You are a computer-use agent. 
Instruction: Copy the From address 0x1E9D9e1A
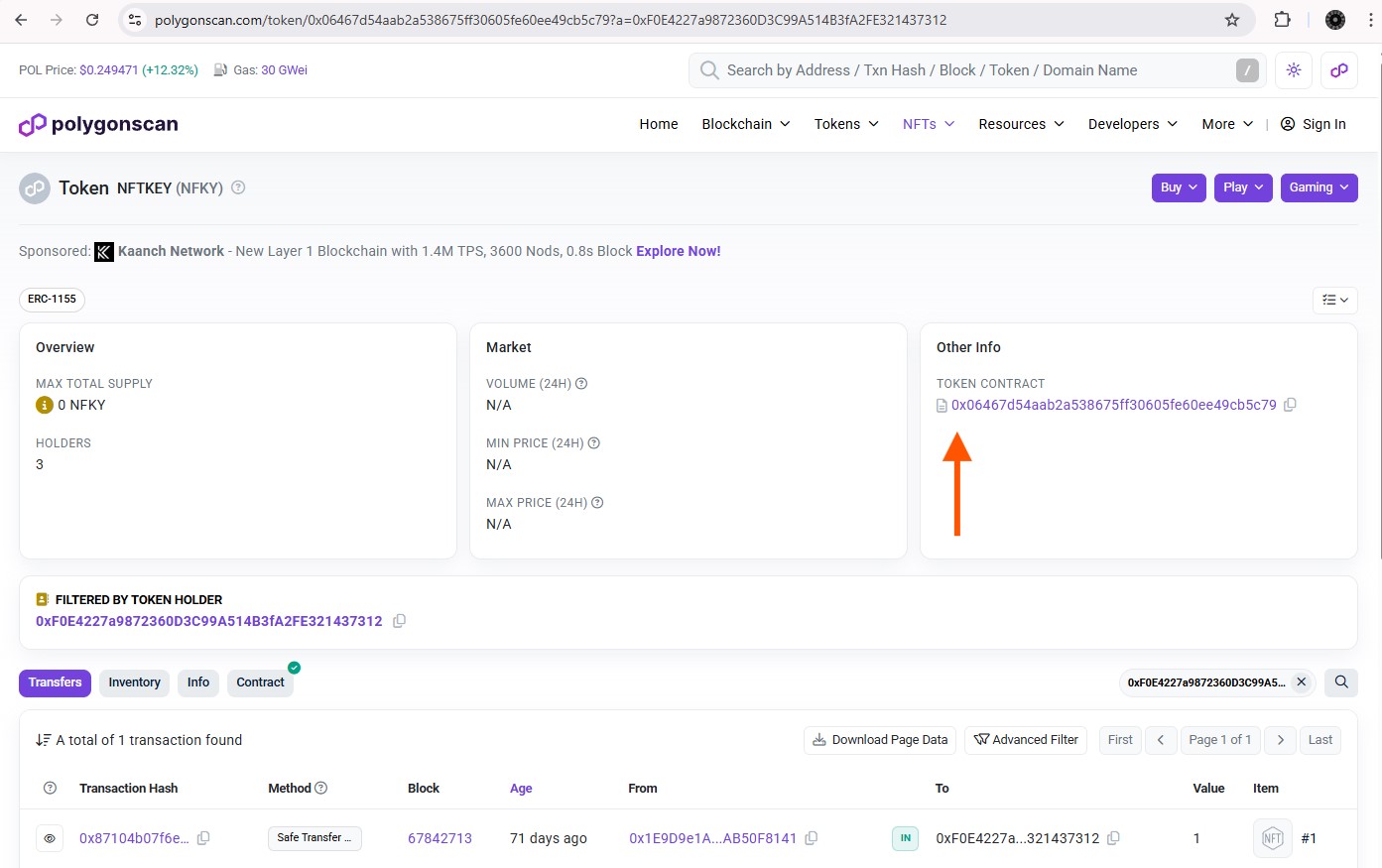tap(811, 838)
